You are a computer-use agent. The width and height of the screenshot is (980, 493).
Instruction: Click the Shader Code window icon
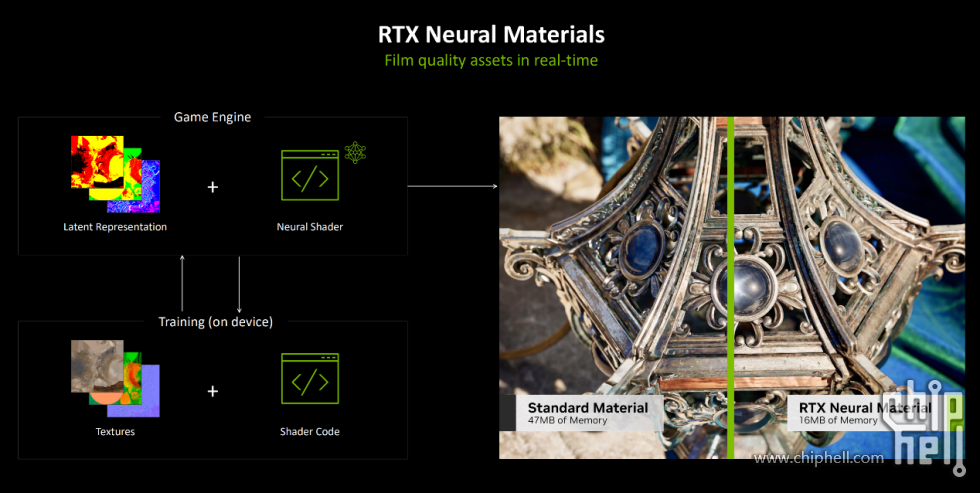point(310,379)
